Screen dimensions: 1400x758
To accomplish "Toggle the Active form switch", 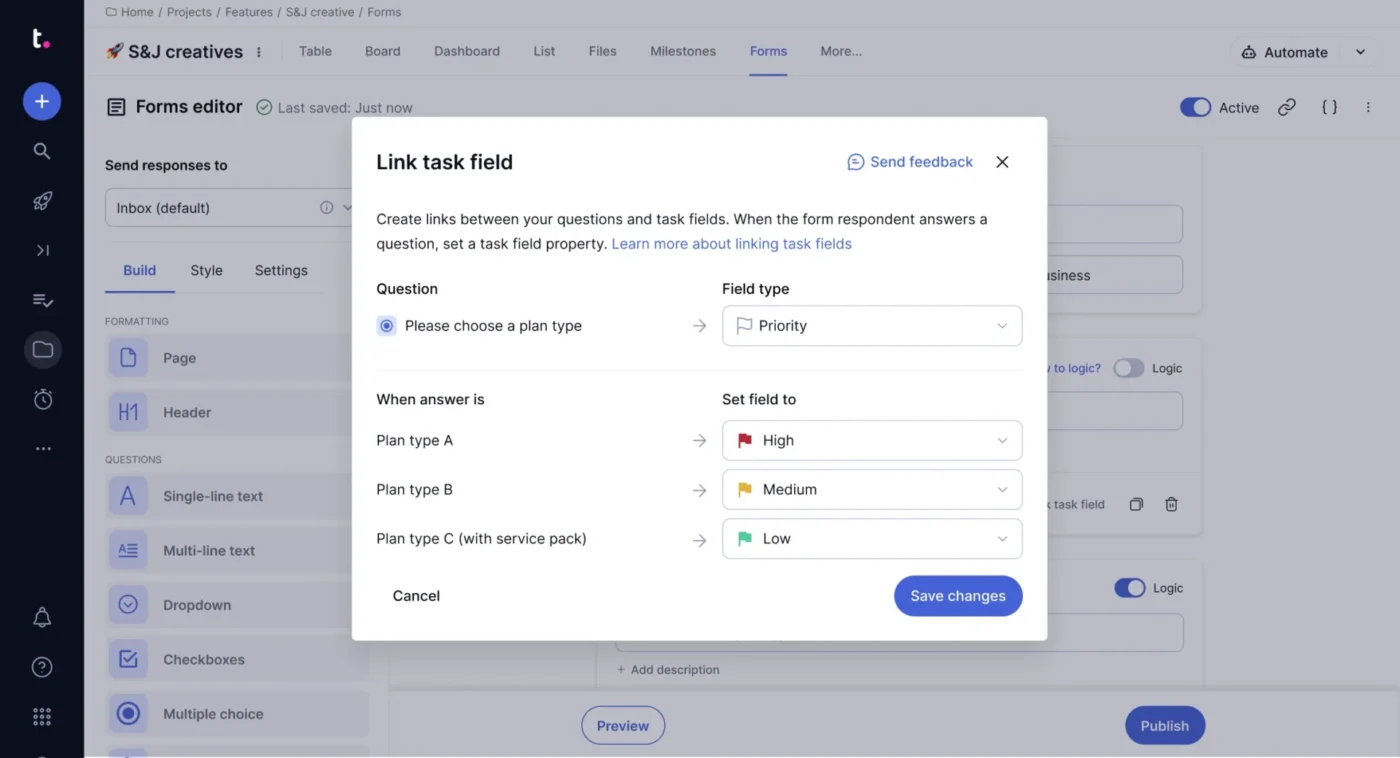I will (1195, 107).
